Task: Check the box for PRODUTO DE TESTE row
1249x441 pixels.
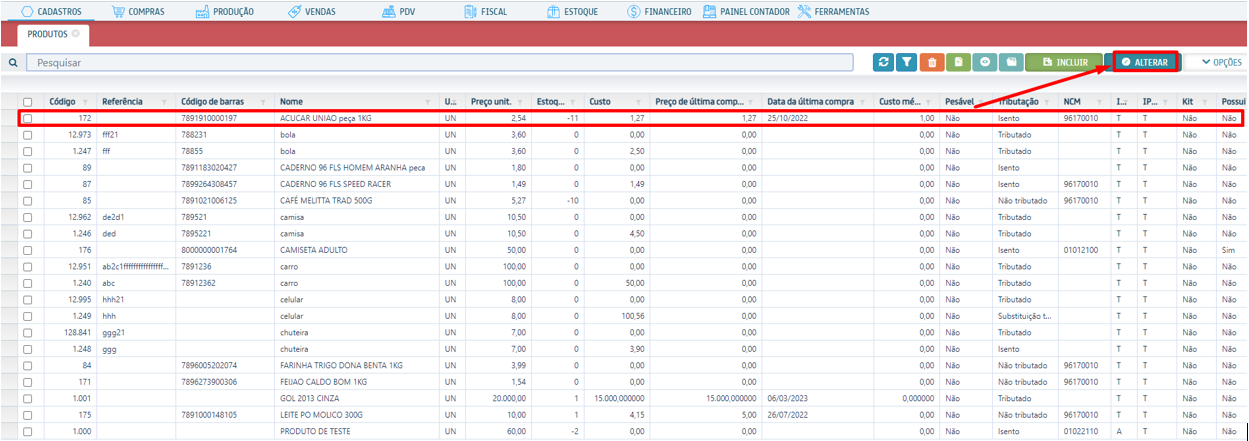Action: coord(28,431)
